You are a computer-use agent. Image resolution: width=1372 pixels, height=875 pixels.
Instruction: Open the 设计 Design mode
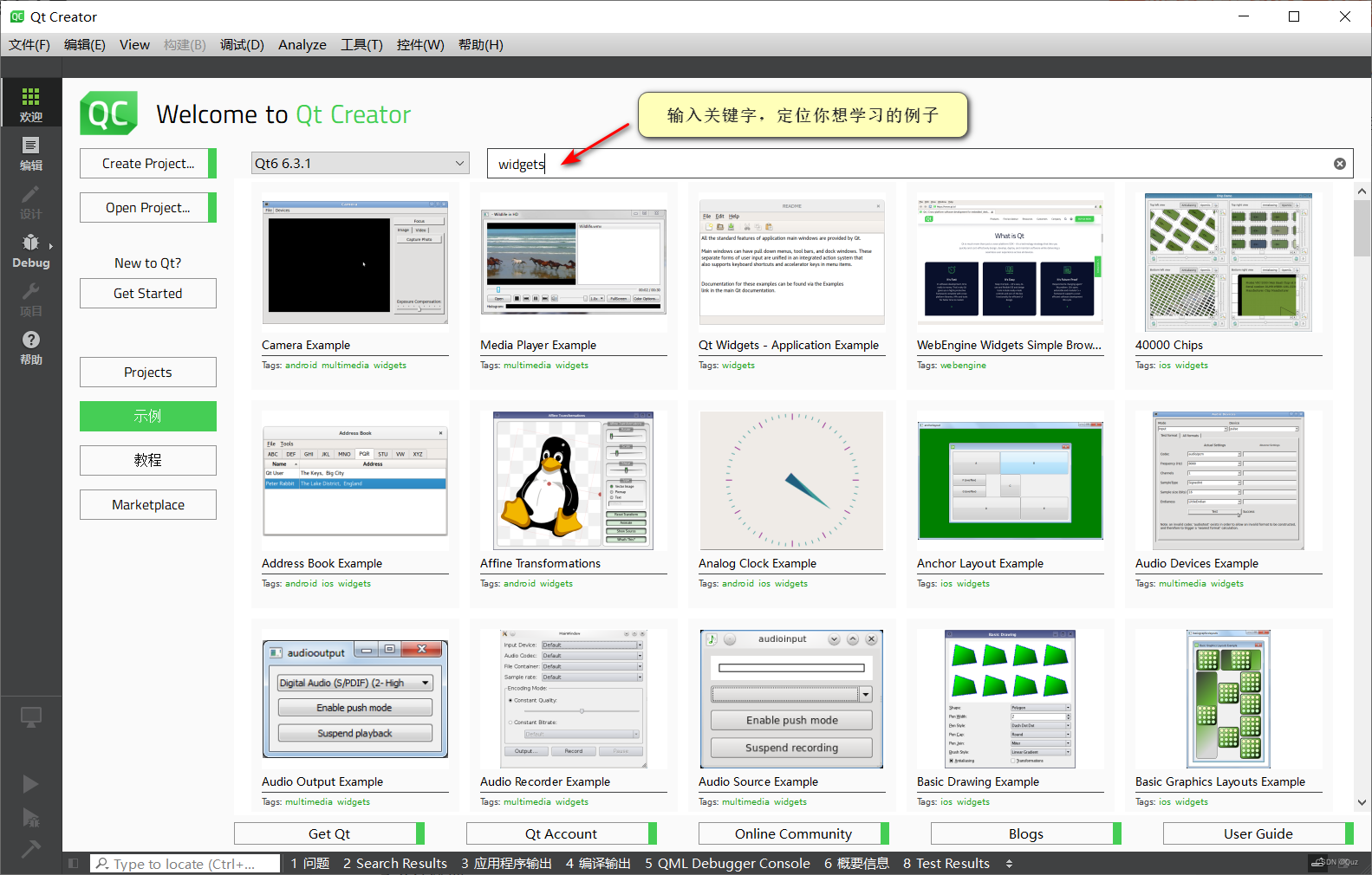tap(31, 201)
